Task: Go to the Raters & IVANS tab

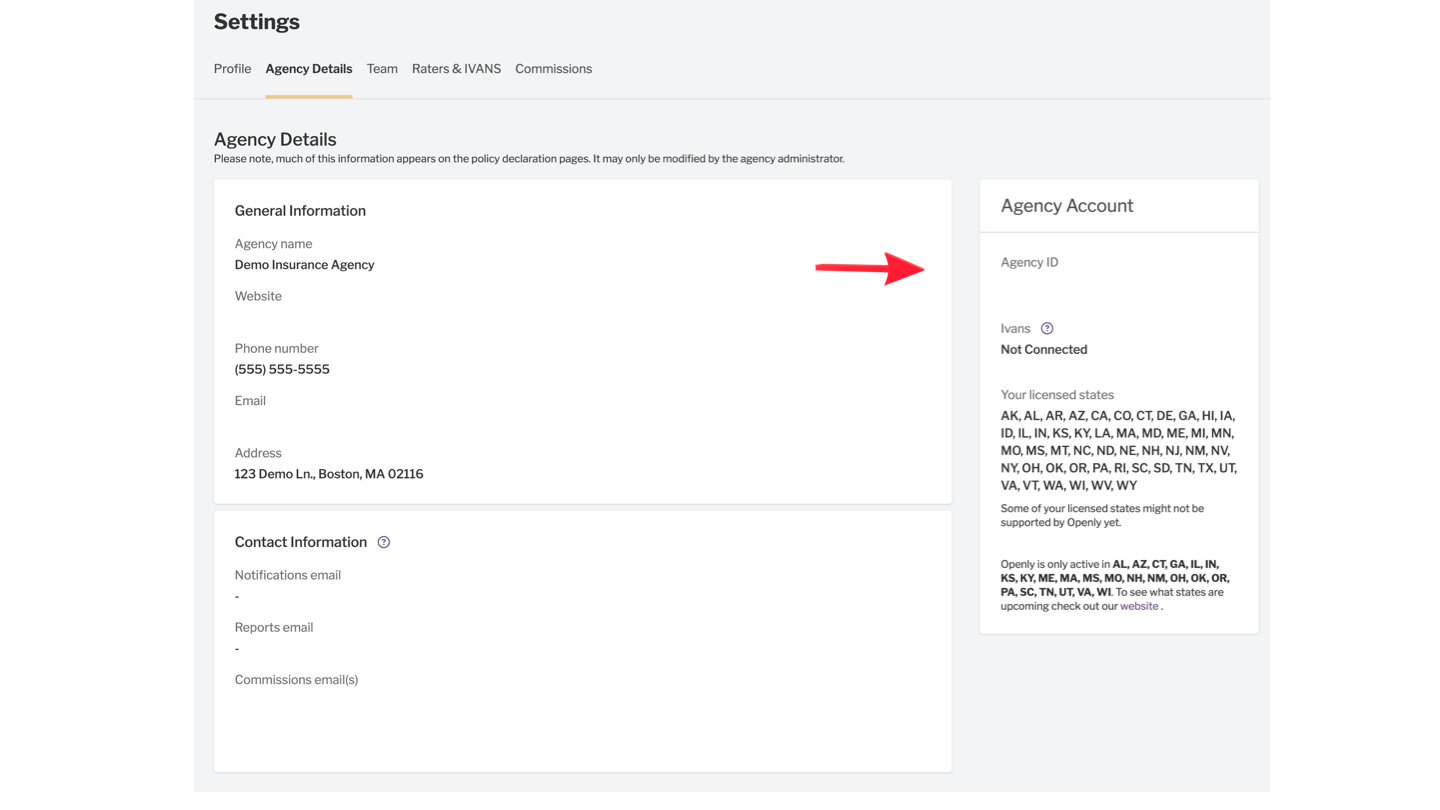Action: (456, 69)
